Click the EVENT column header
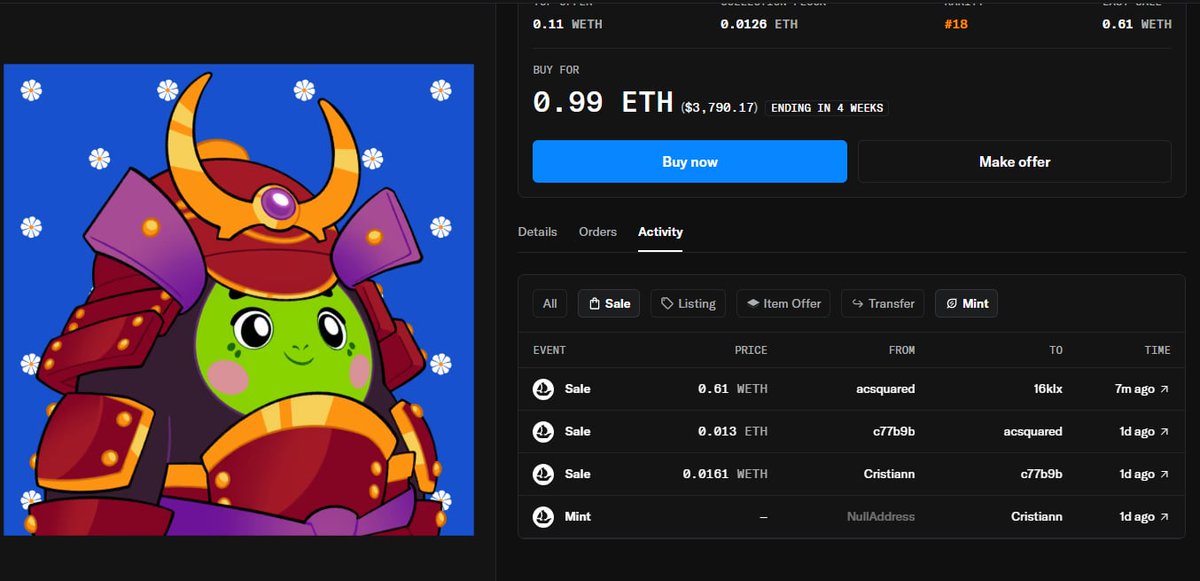 tap(549, 350)
